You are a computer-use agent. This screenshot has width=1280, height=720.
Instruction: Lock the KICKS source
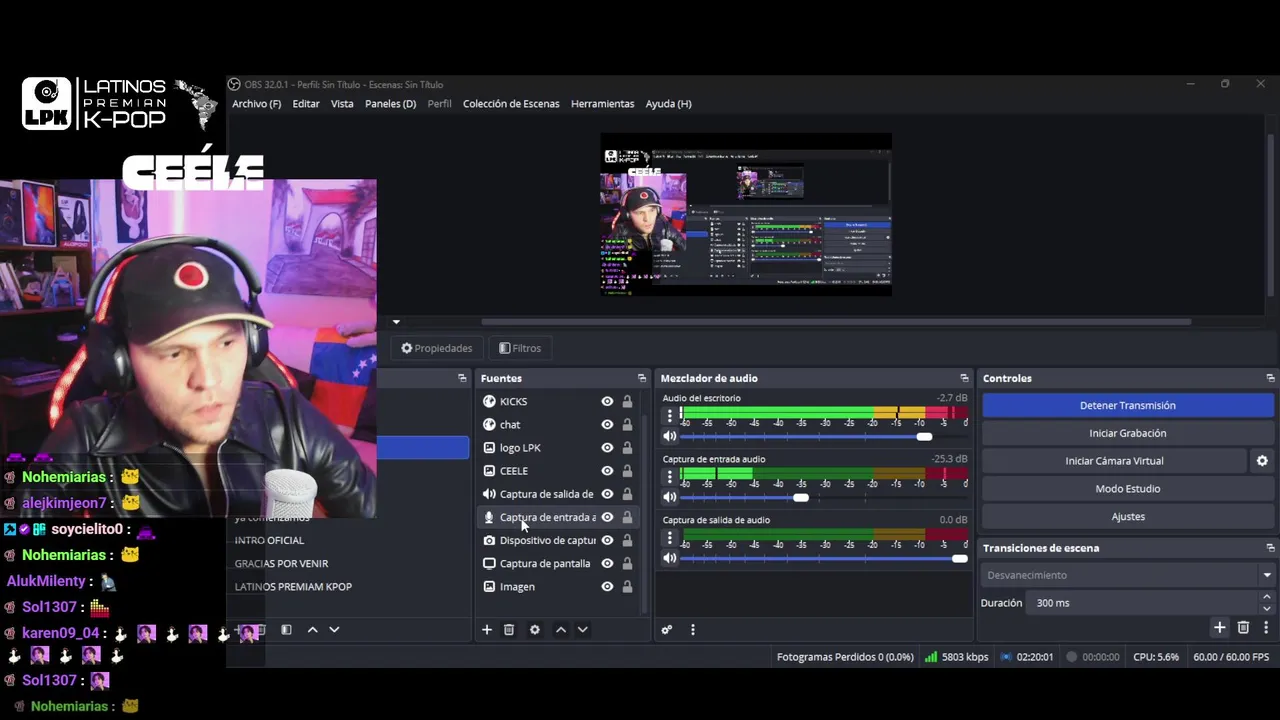(x=627, y=401)
